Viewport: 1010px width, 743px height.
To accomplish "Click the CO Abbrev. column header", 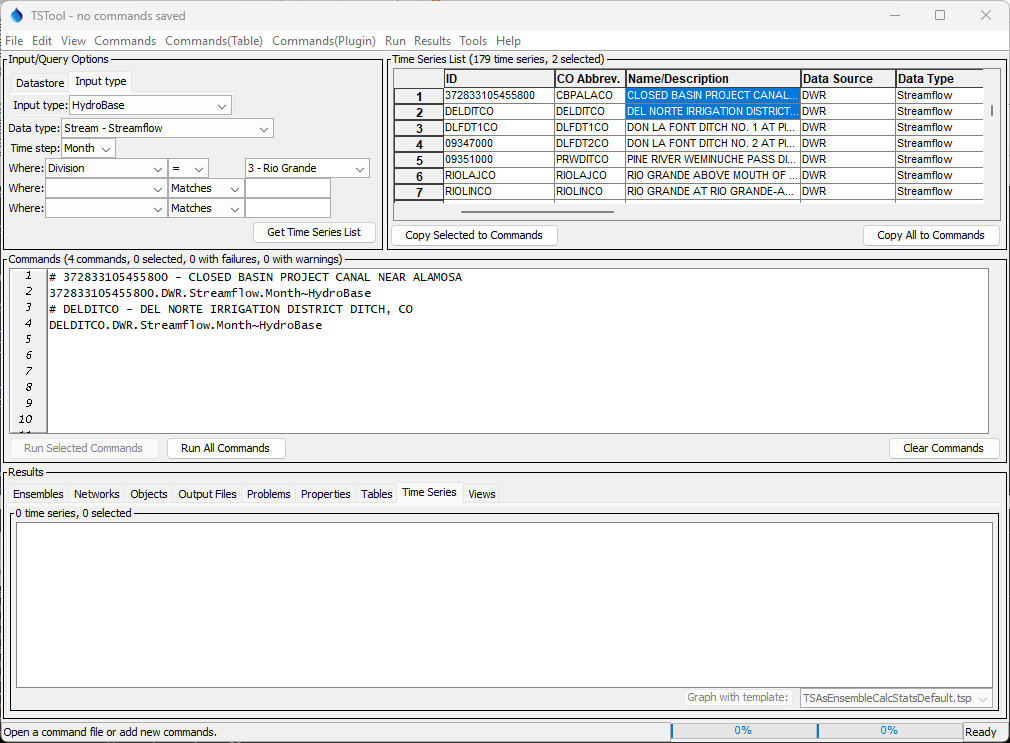I will 590,79.
